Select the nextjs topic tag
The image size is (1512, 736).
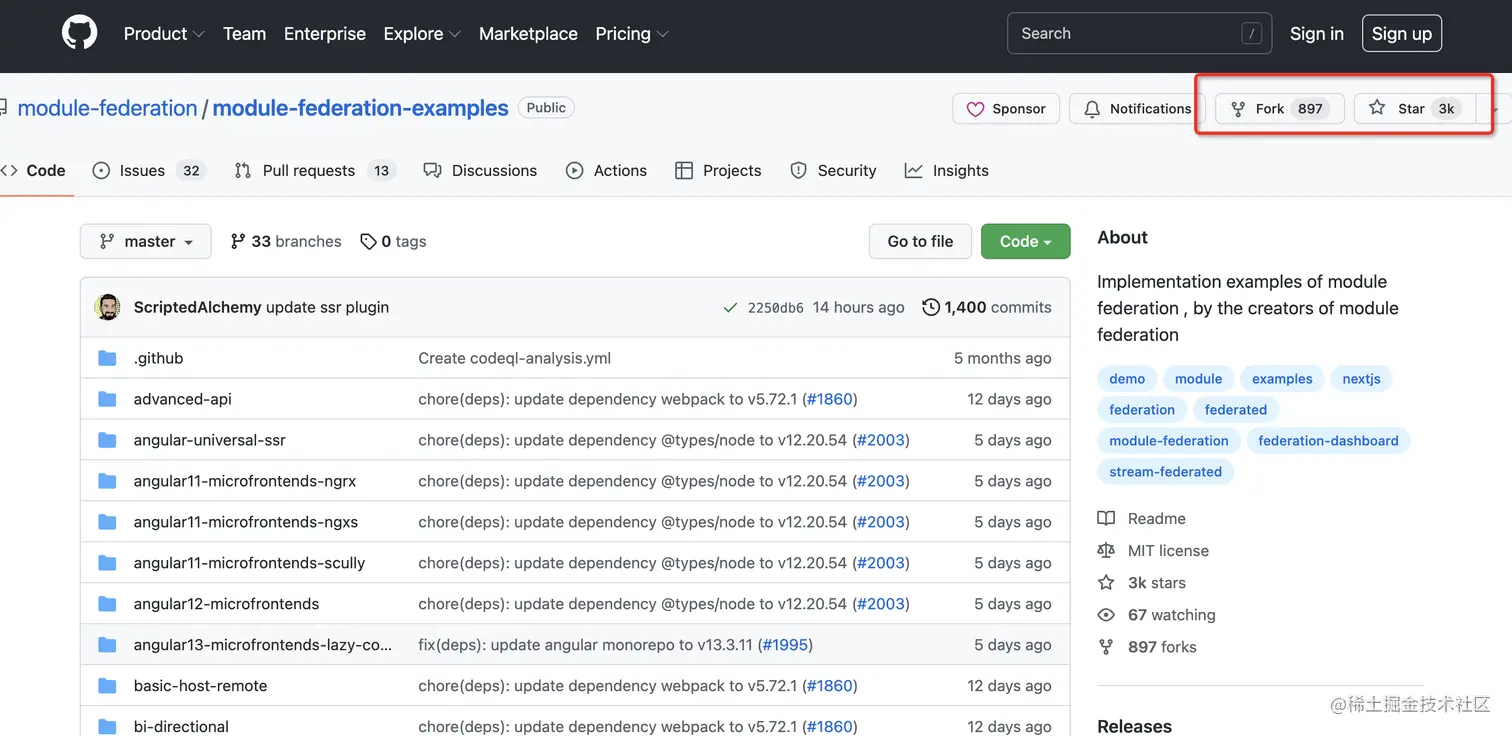pyautogui.click(x=1361, y=379)
